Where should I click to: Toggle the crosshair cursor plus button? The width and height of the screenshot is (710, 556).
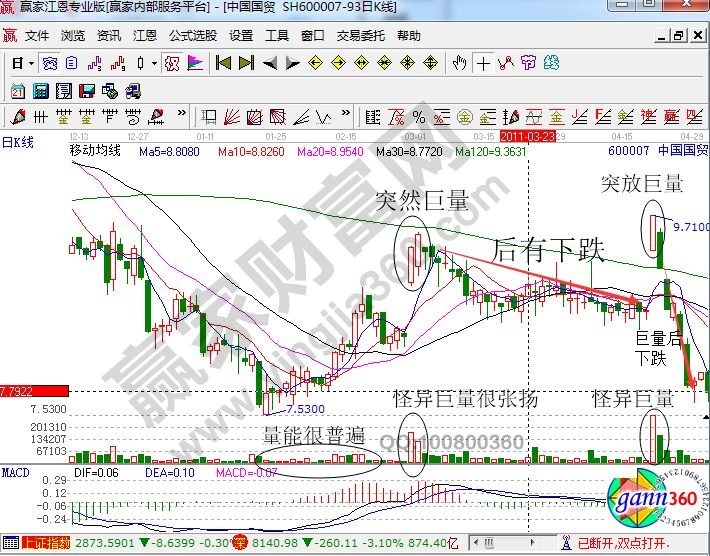pos(484,63)
